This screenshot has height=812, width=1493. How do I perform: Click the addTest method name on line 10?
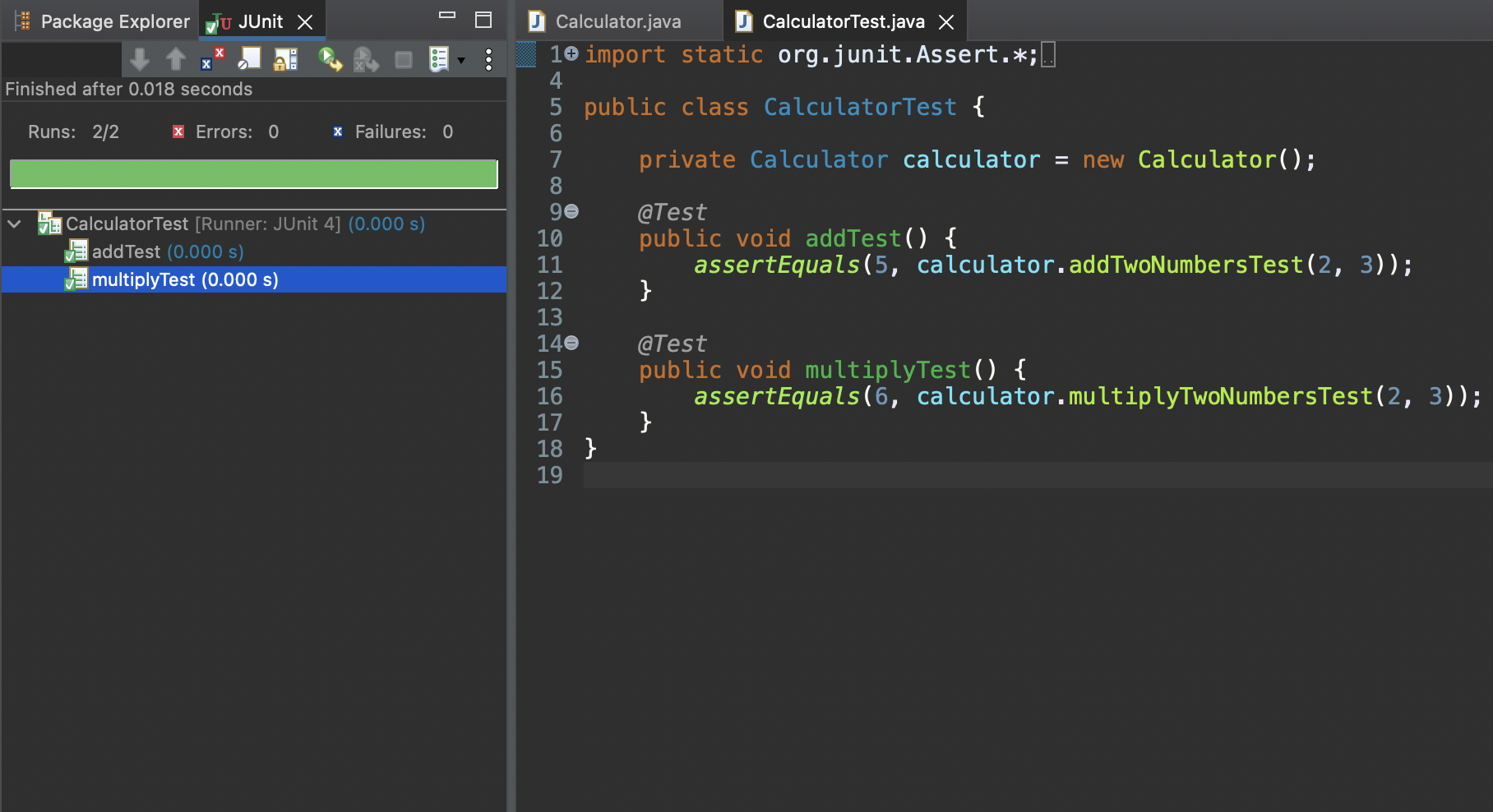[x=853, y=238]
